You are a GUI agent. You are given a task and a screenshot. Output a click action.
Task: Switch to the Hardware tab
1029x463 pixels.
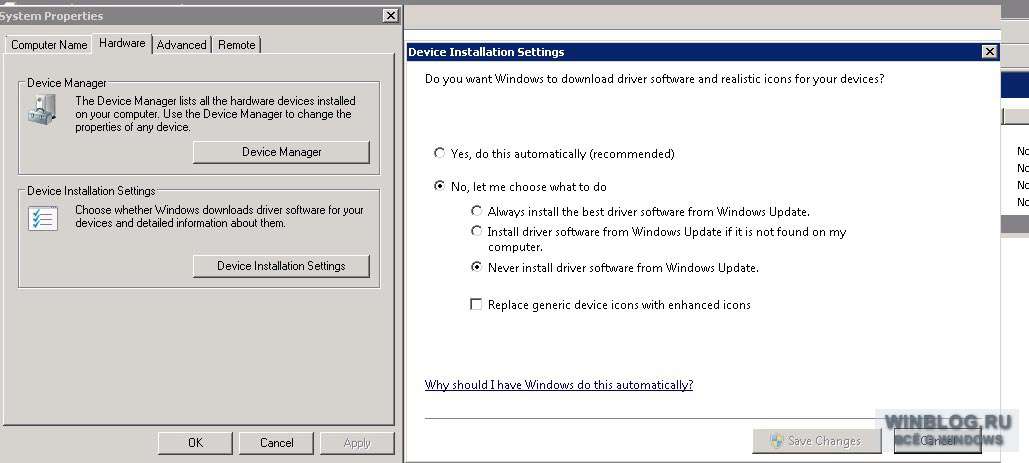pyautogui.click(x=122, y=43)
